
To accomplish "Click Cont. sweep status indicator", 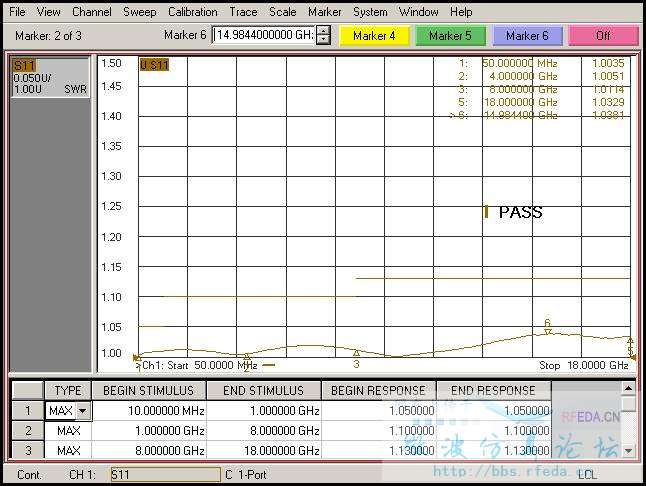I will tap(29, 475).
